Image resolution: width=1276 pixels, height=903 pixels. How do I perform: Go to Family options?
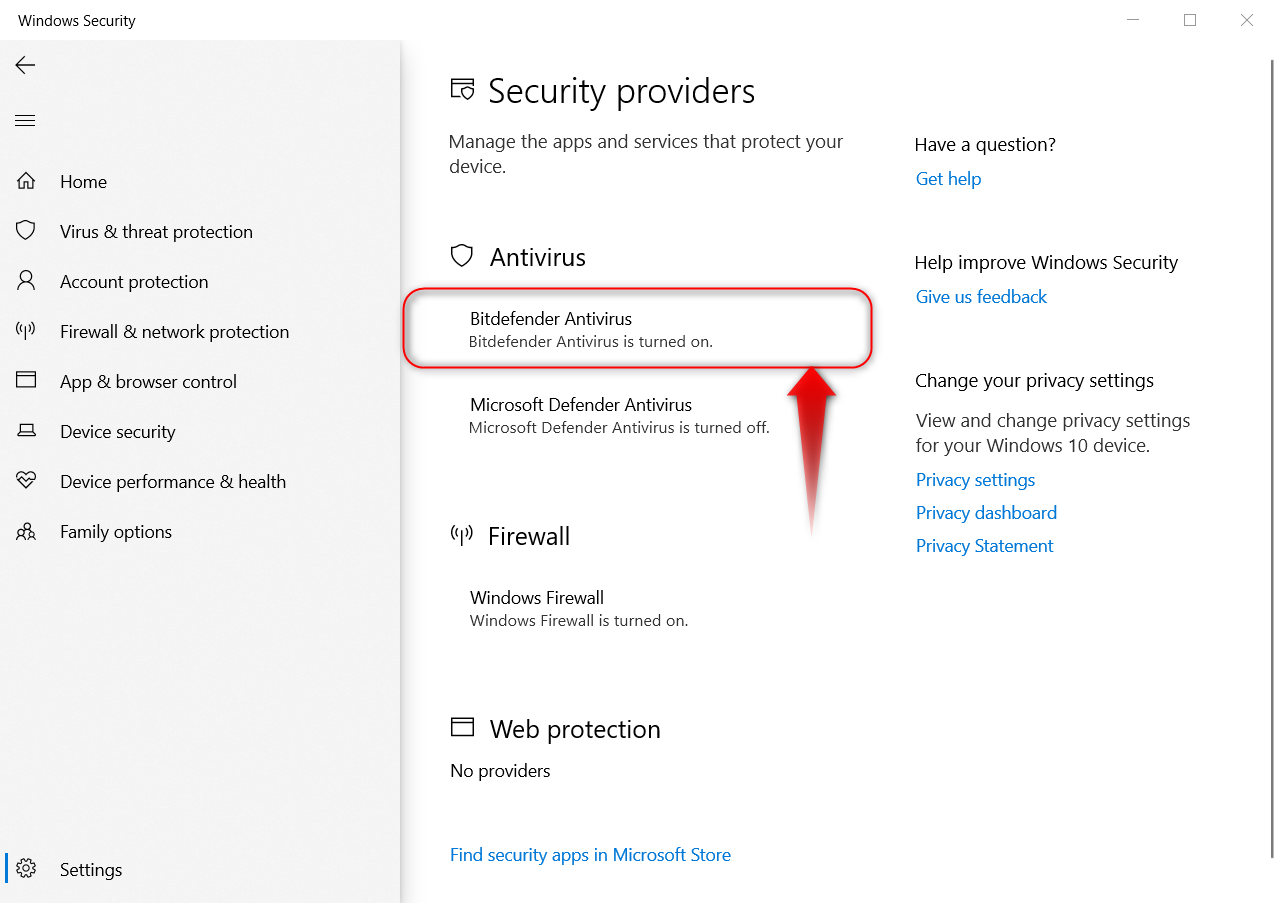click(x=115, y=532)
